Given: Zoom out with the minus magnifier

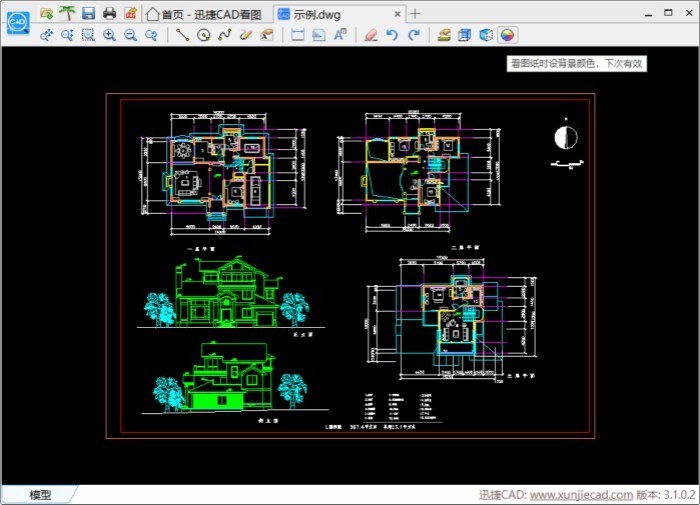Looking at the screenshot, I should click(x=130, y=35).
